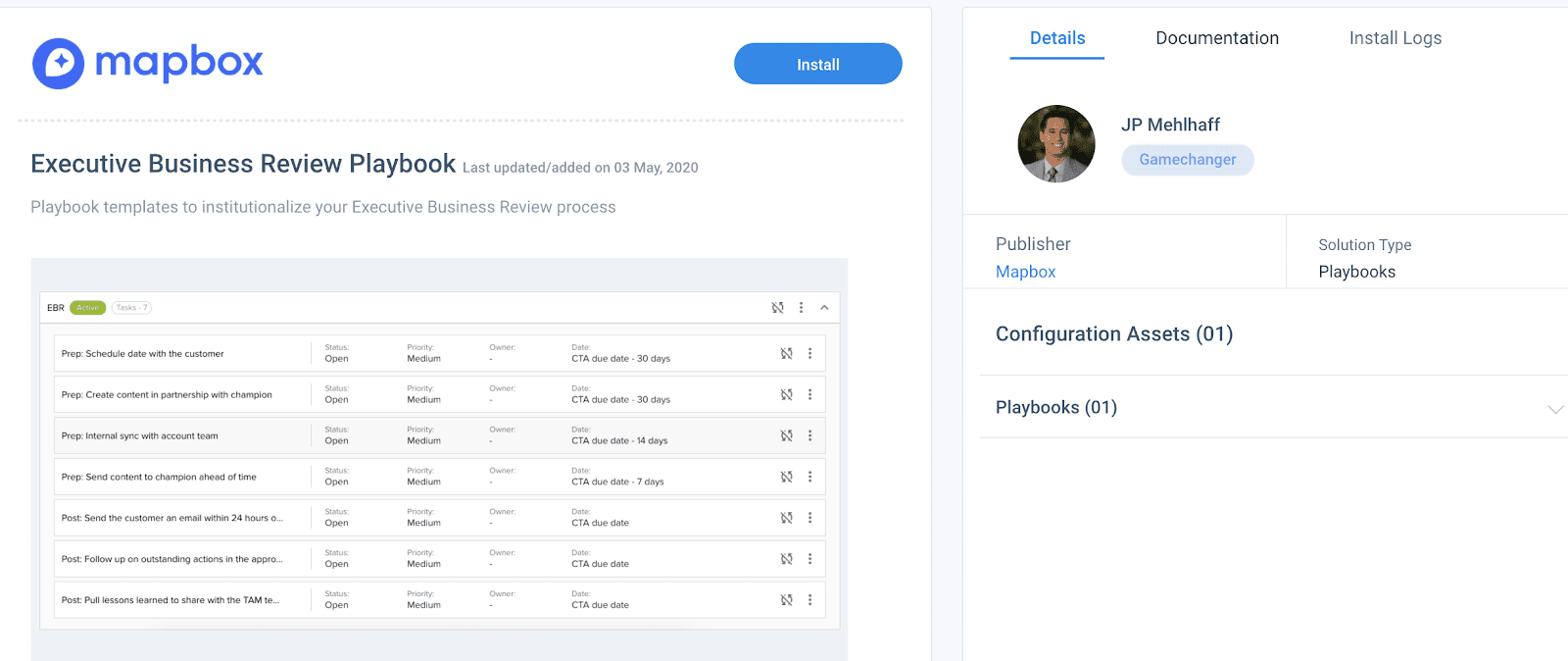Select the Details tab
This screenshot has height=661, width=1568.
click(x=1056, y=38)
